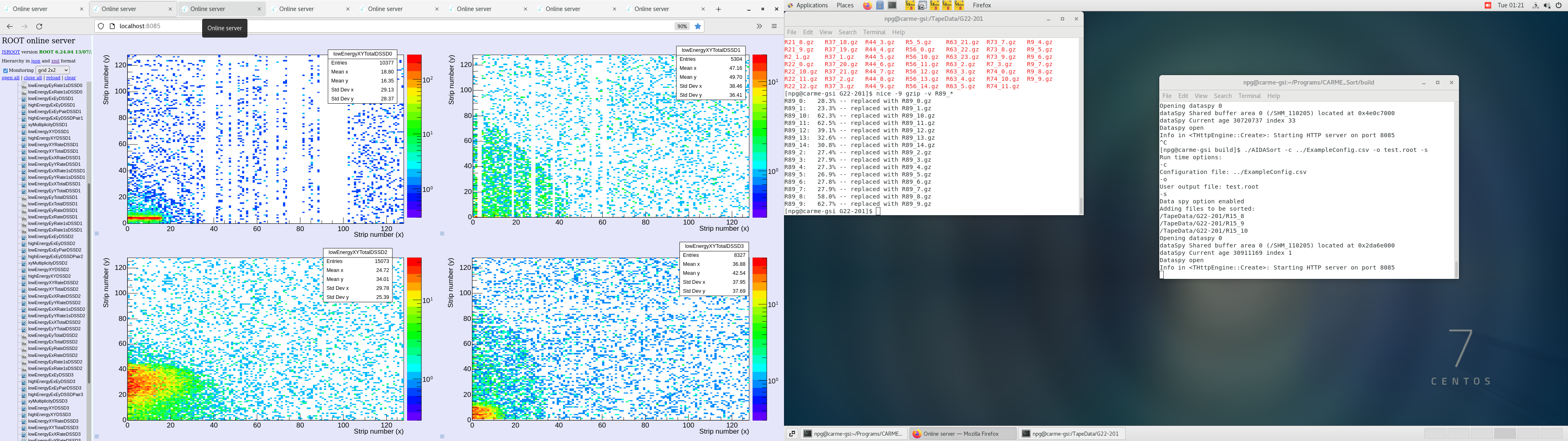
Task: Uncheck the Monitoring checkbox
Action: (x=5, y=70)
